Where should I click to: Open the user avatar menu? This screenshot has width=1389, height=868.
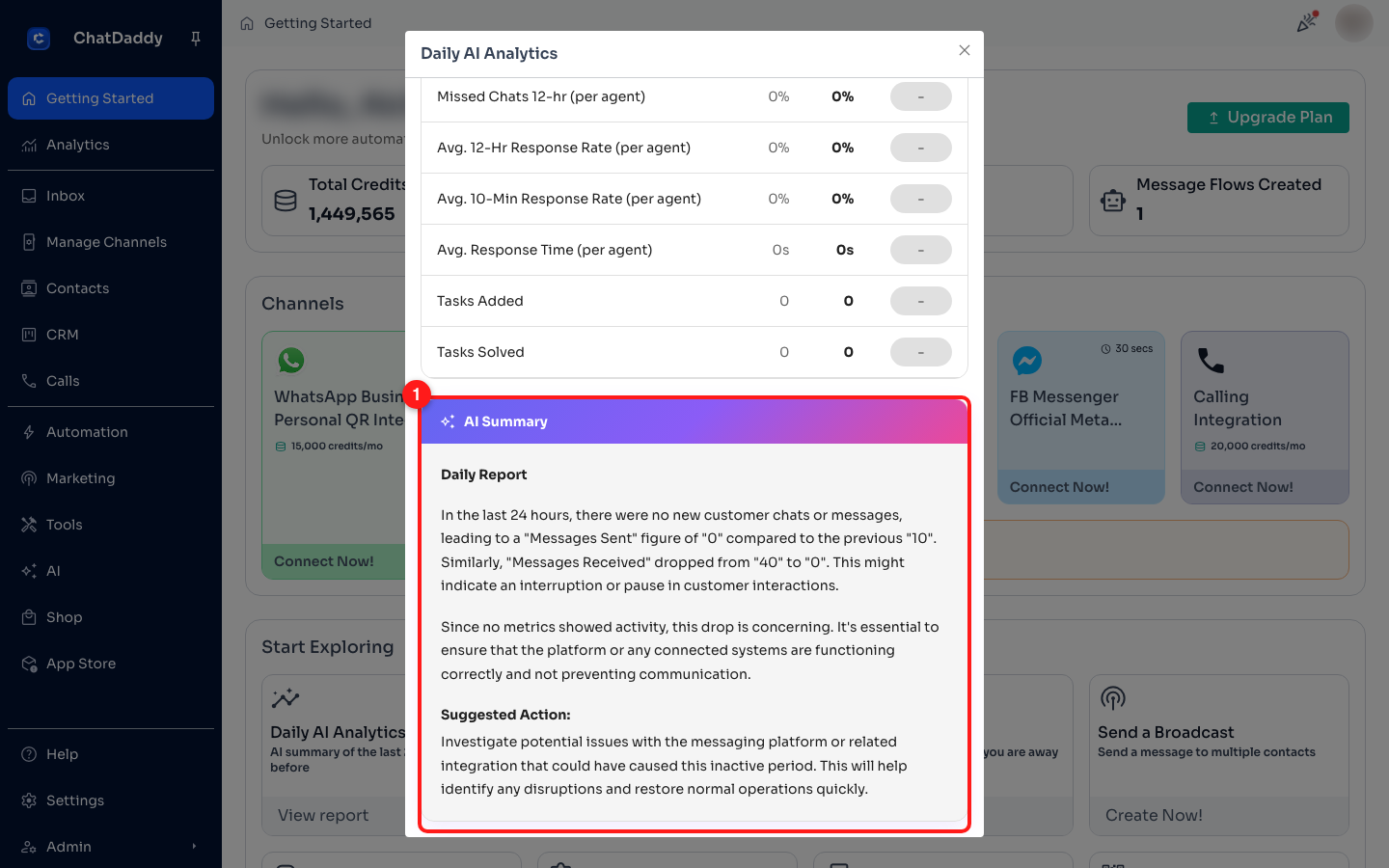pyautogui.click(x=1354, y=23)
